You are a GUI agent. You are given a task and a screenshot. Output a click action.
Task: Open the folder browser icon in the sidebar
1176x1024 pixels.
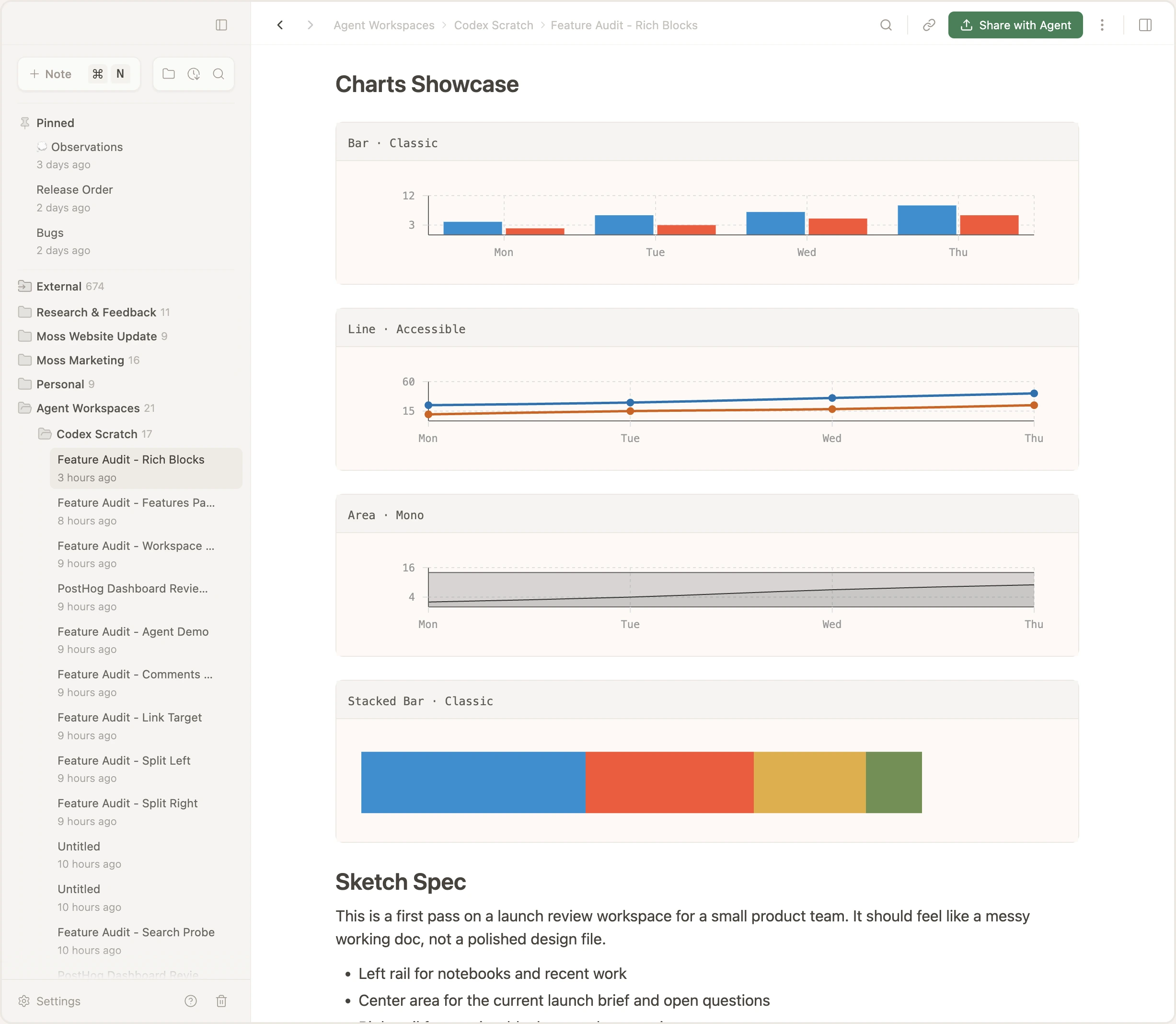coord(169,74)
